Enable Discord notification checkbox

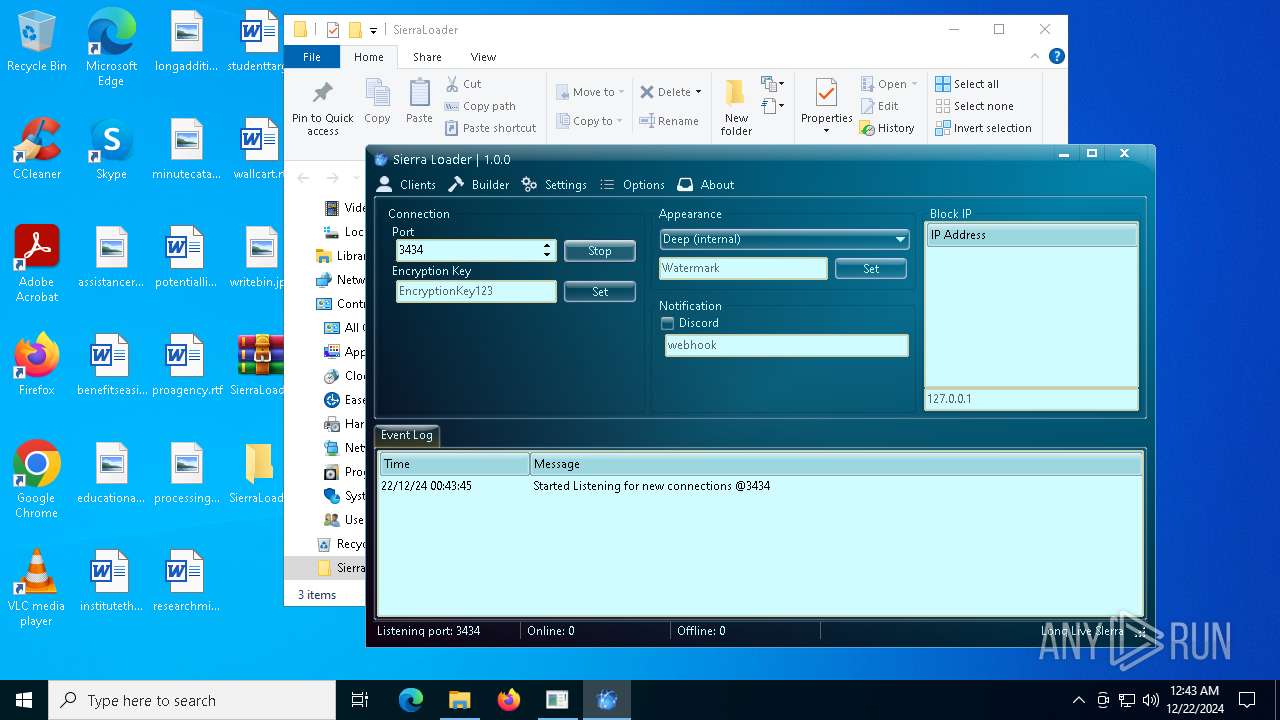pyautogui.click(x=668, y=323)
